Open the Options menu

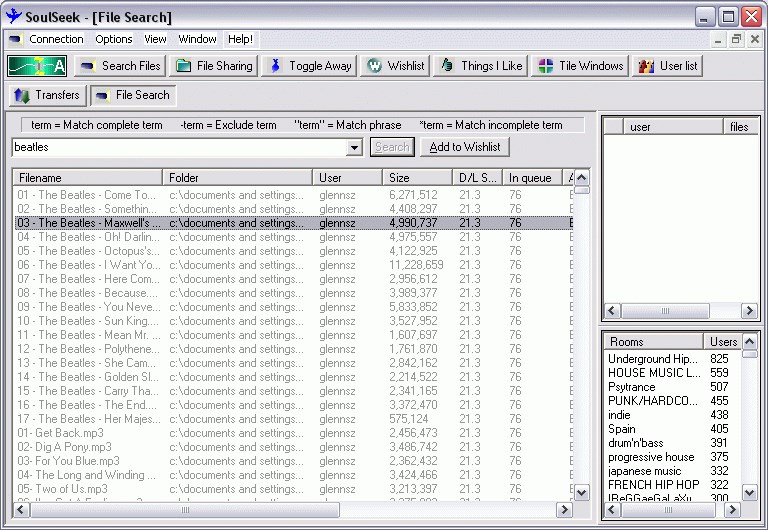coord(114,39)
